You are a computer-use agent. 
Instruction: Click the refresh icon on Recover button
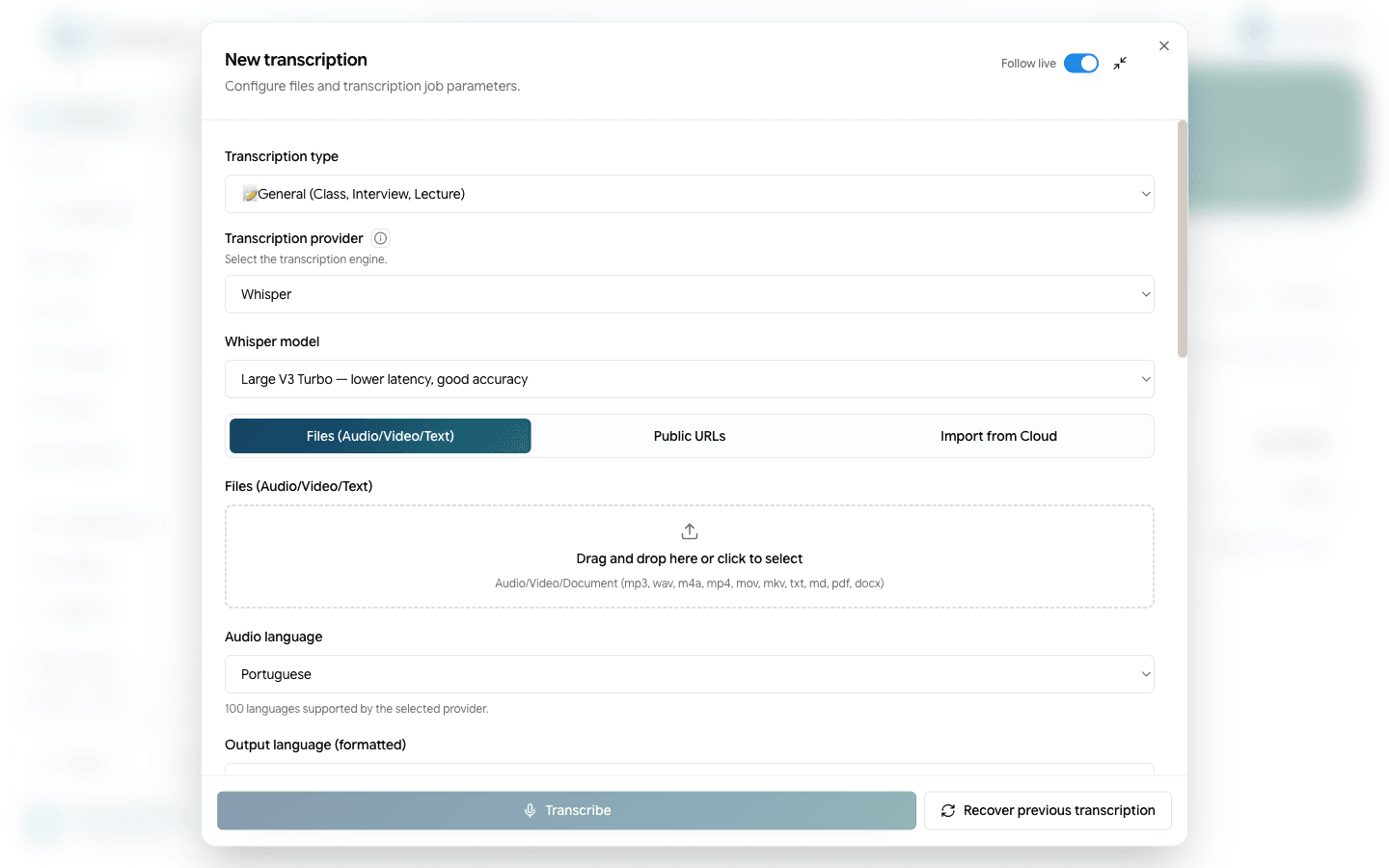948,810
